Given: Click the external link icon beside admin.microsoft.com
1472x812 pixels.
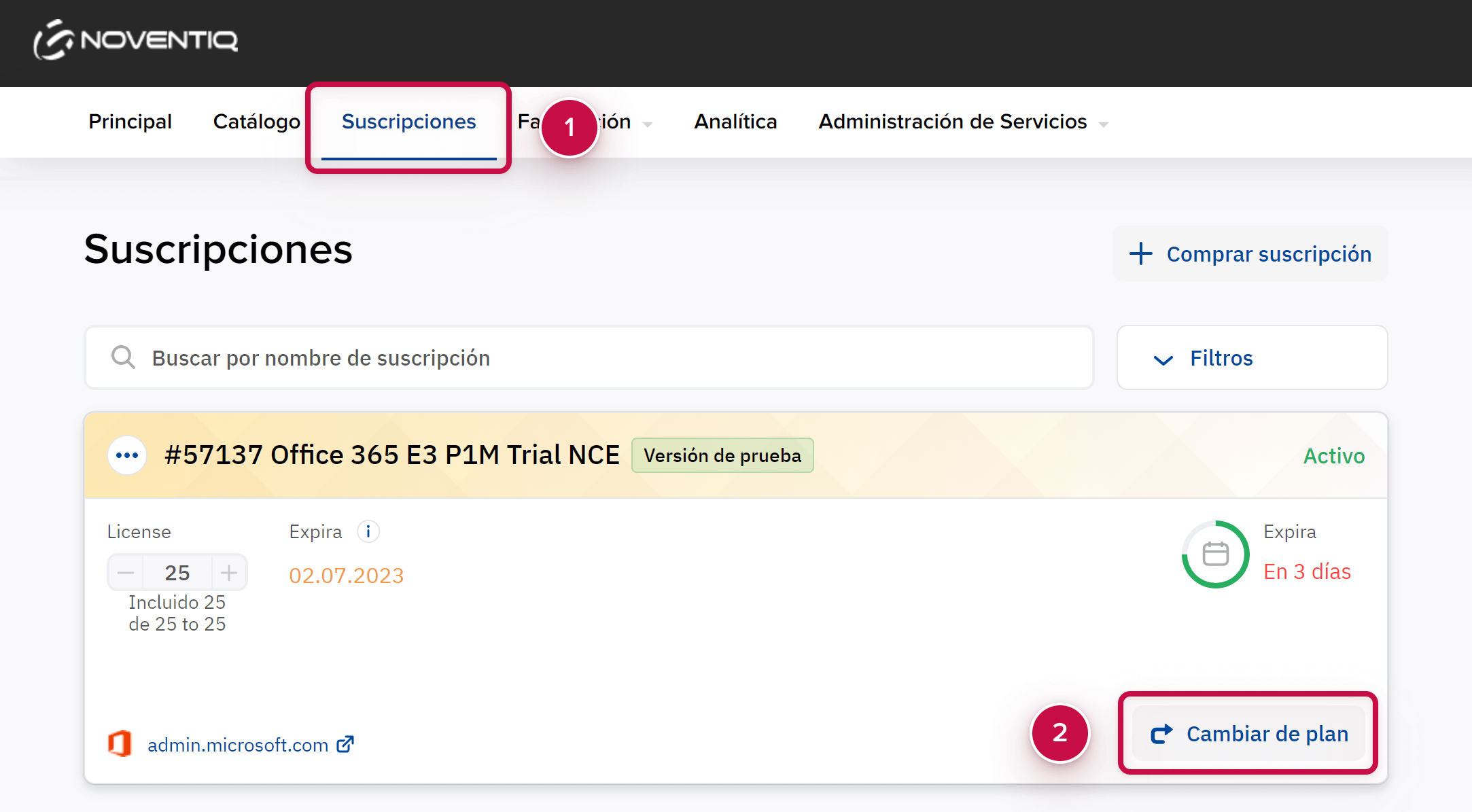Looking at the screenshot, I should pyautogui.click(x=345, y=745).
